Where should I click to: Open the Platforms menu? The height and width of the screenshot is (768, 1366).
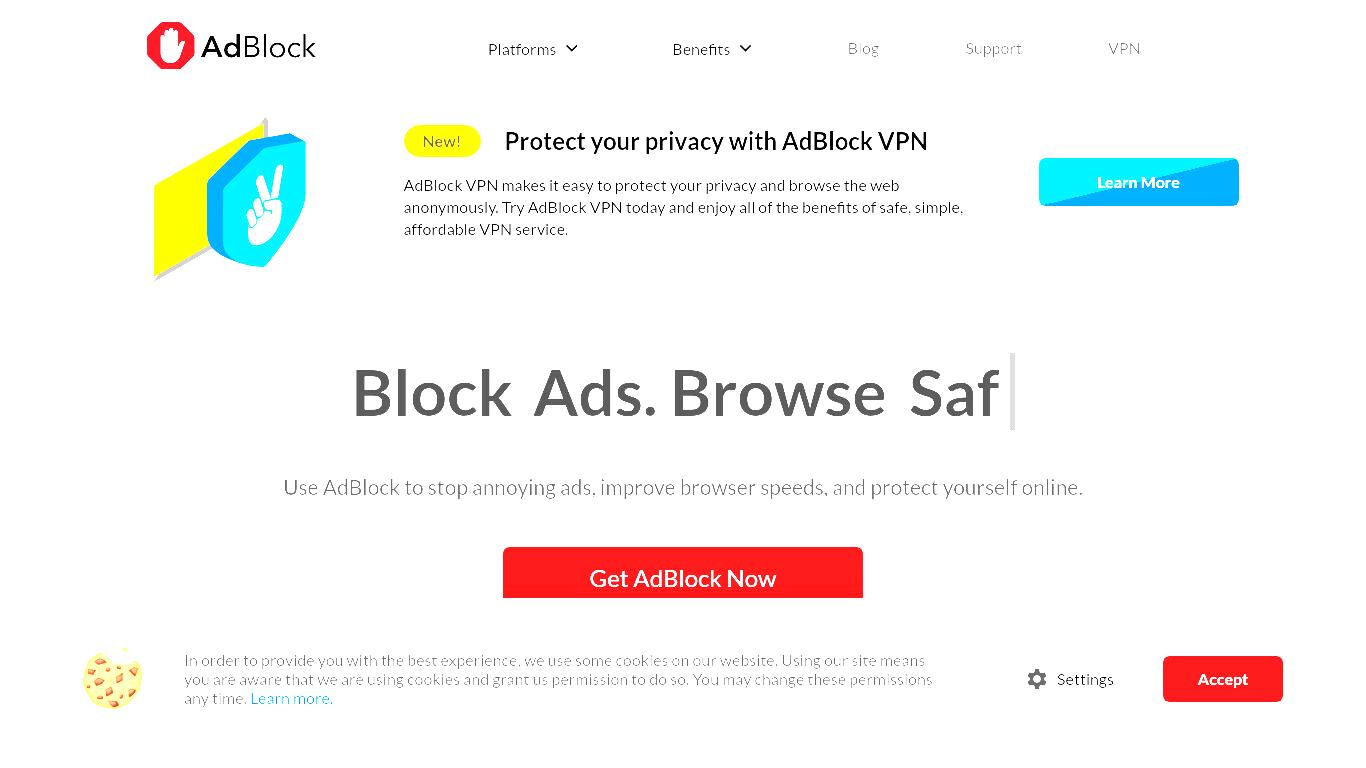[522, 49]
